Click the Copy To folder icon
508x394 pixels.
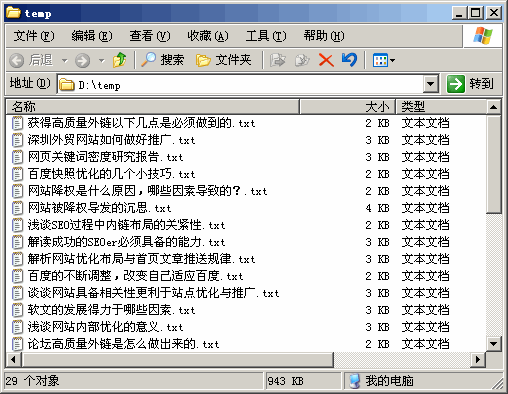[302, 60]
